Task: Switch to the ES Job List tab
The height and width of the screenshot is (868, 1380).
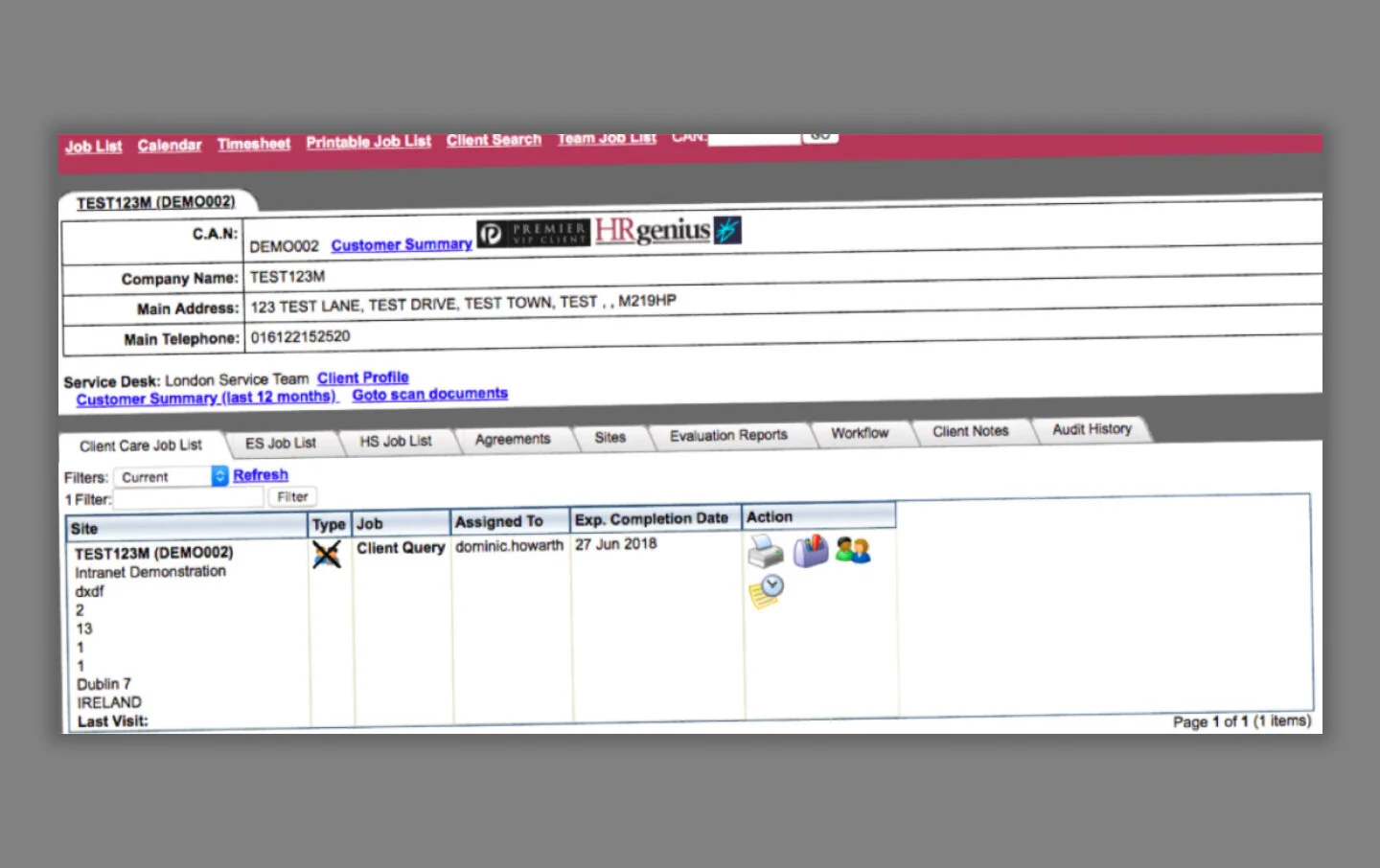Action: tap(280, 444)
